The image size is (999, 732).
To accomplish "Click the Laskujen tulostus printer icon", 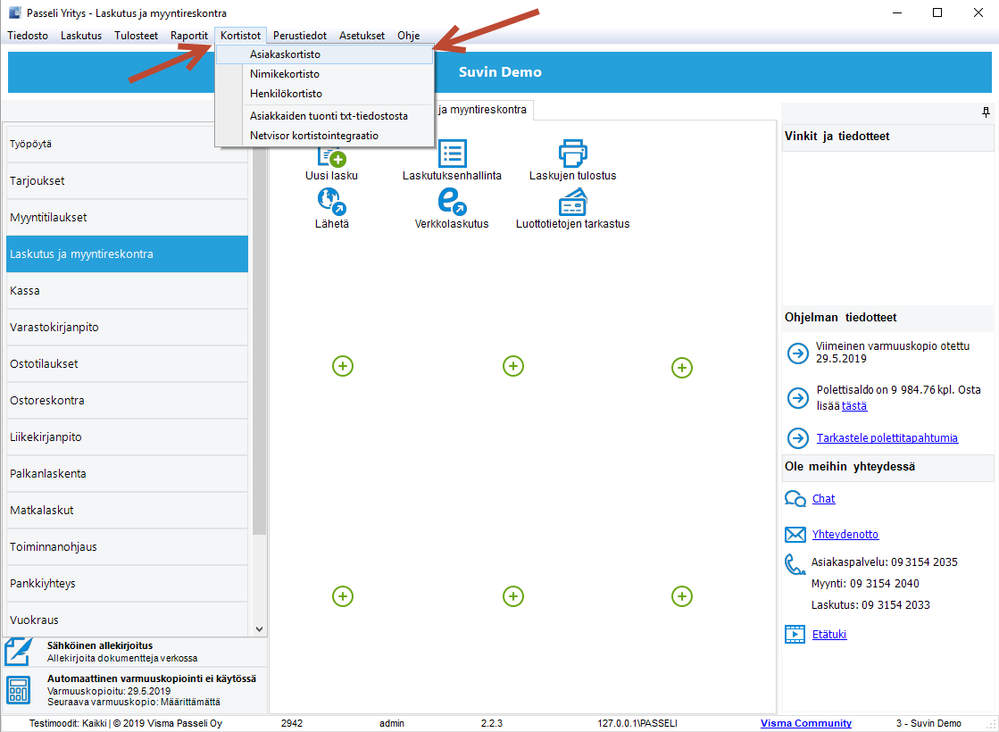I will [572, 154].
